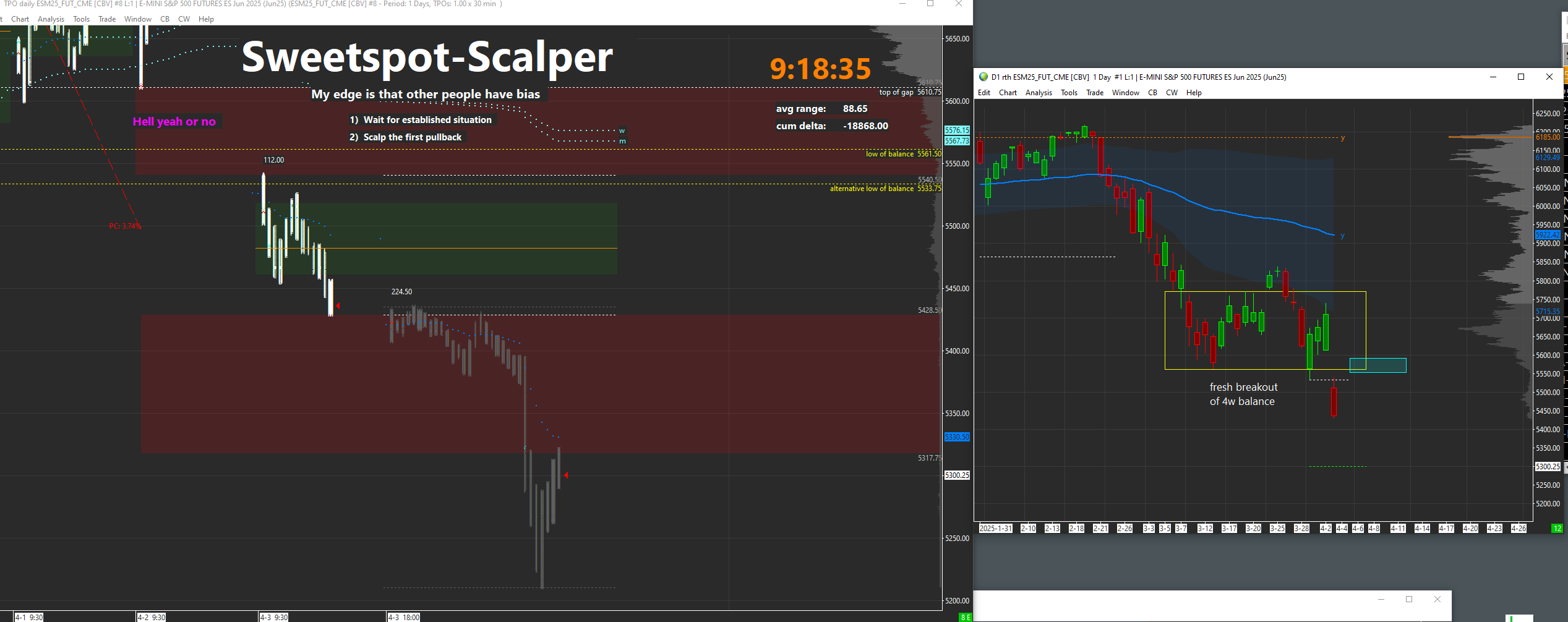Screen dimensions: 1568x622
Task: Click the green '12' indicator in D1 rth window
Action: coord(1557,528)
